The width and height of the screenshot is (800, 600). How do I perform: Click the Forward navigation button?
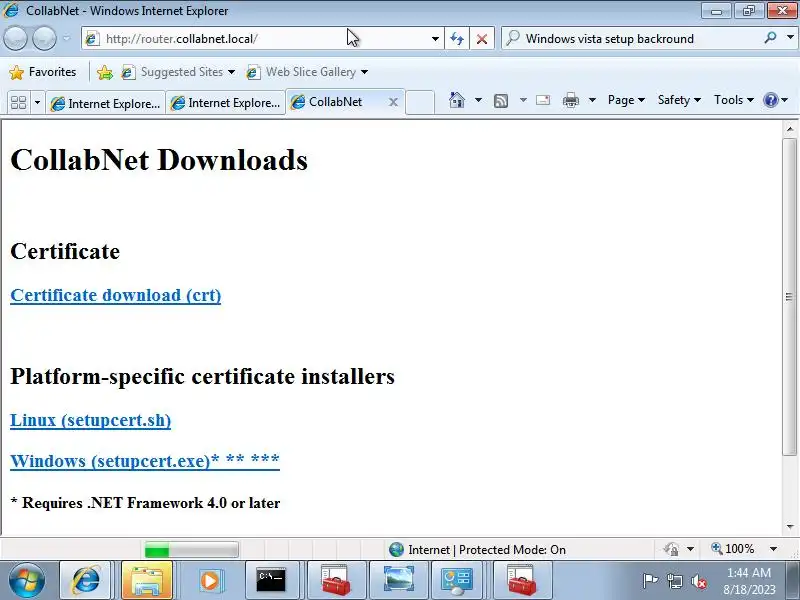point(44,38)
